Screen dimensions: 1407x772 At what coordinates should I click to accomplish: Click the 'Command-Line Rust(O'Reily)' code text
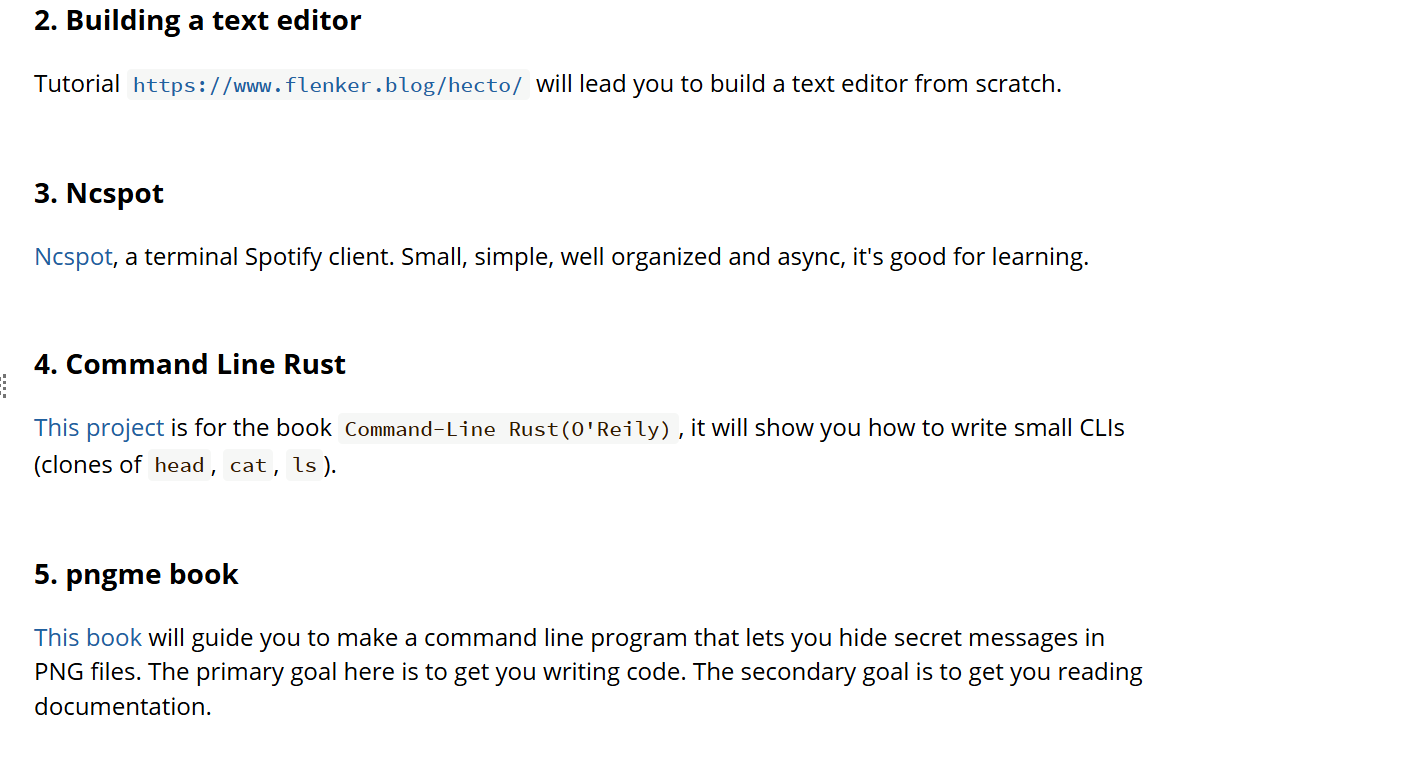(x=508, y=429)
